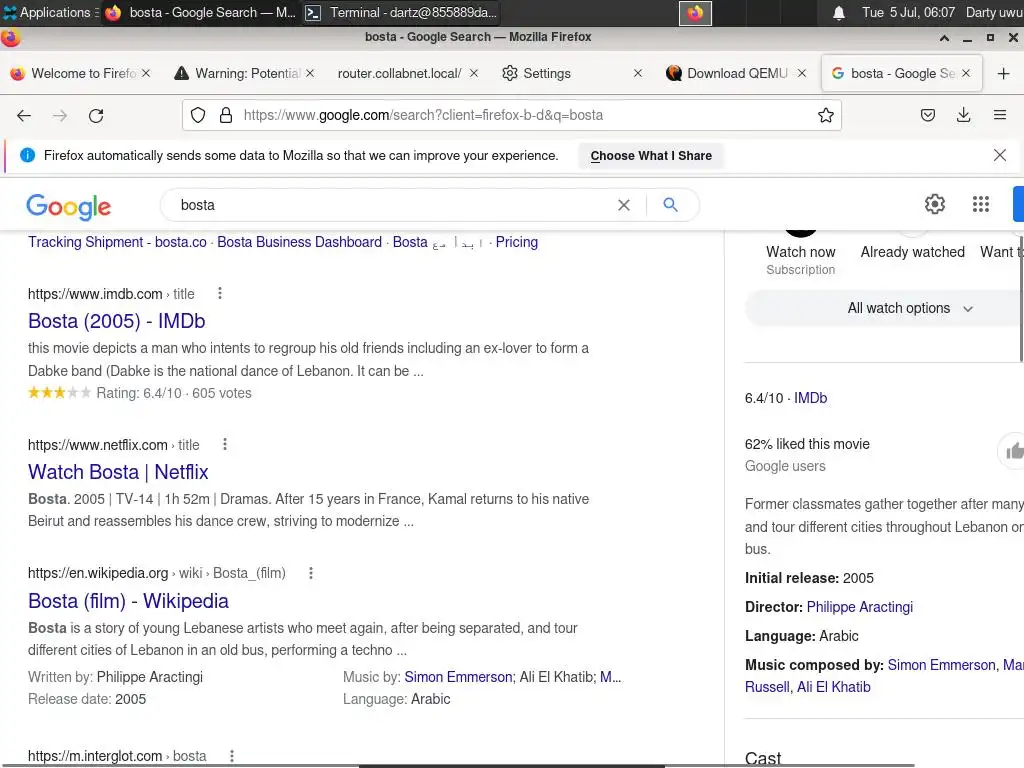Expand All watch options dropdown

pos(910,308)
